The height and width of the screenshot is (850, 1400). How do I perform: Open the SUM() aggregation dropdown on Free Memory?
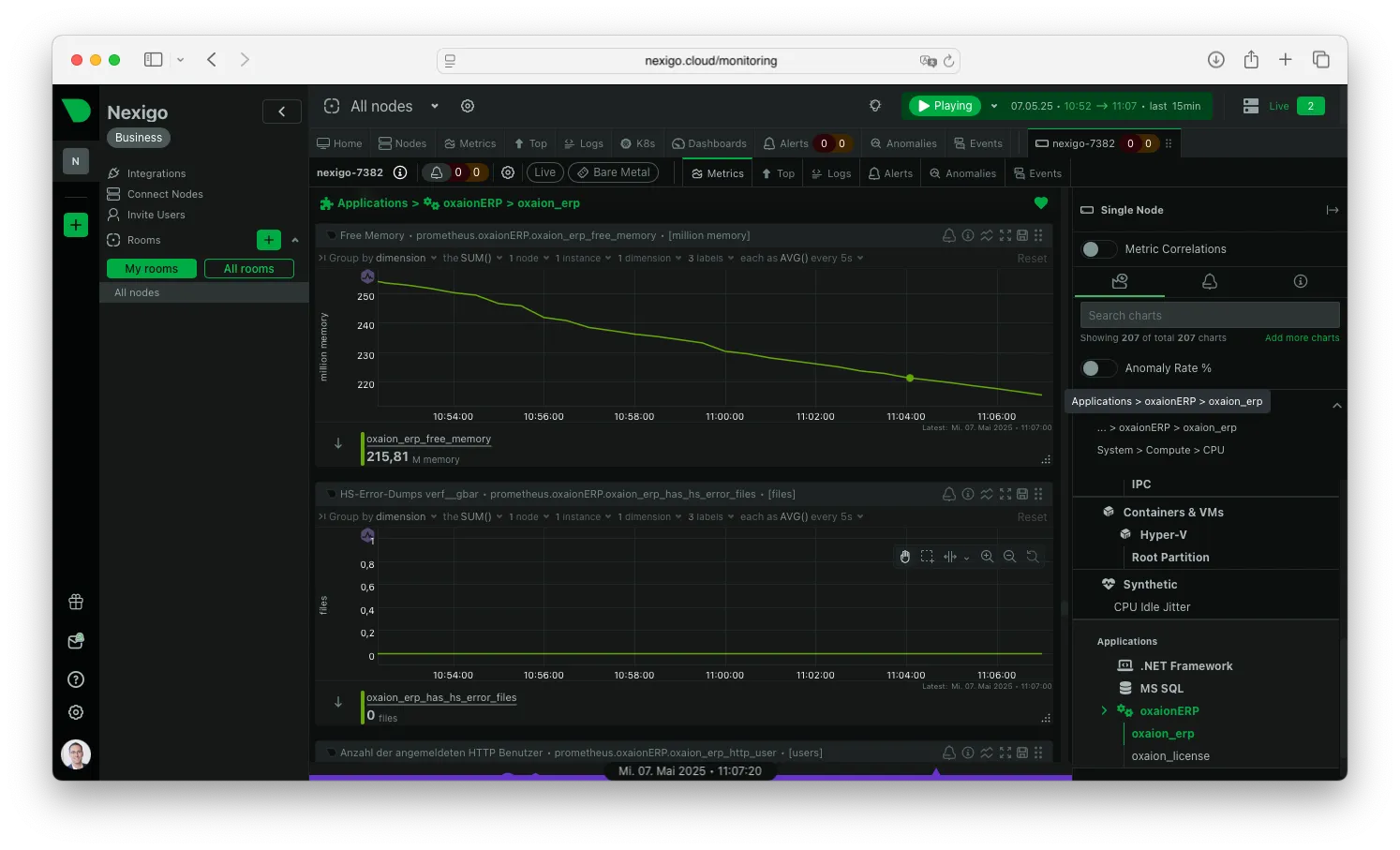[472, 258]
